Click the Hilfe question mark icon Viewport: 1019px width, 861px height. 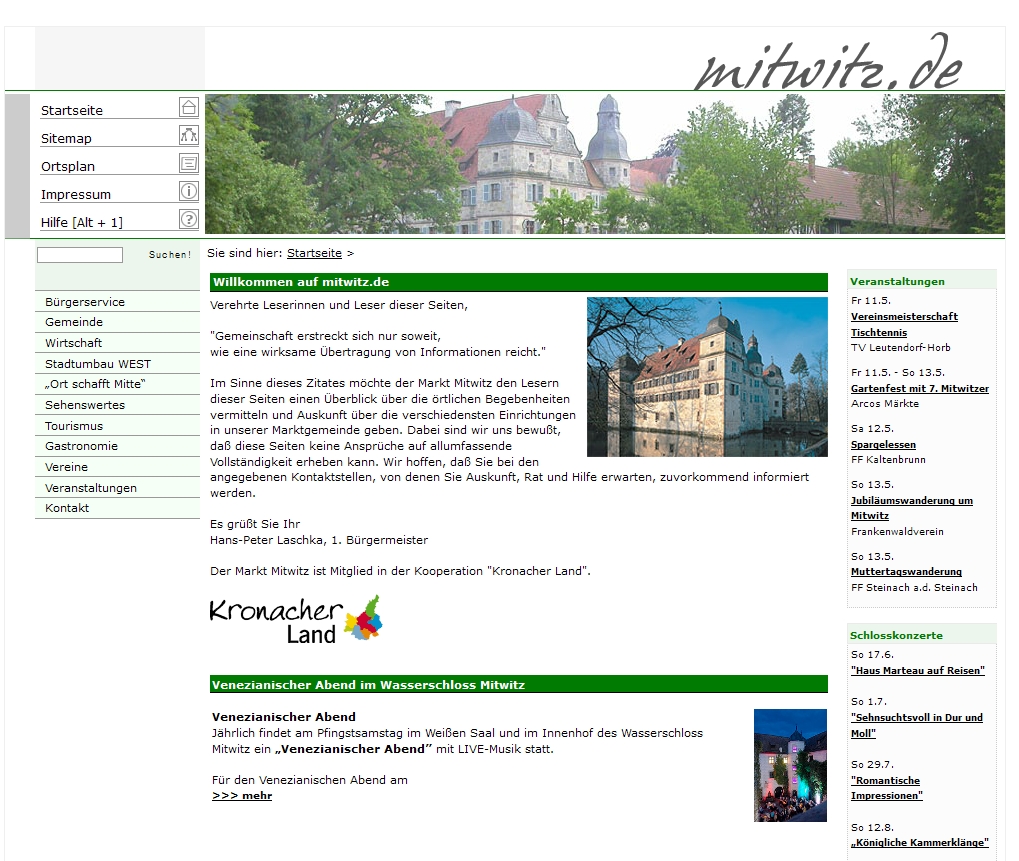188,219
